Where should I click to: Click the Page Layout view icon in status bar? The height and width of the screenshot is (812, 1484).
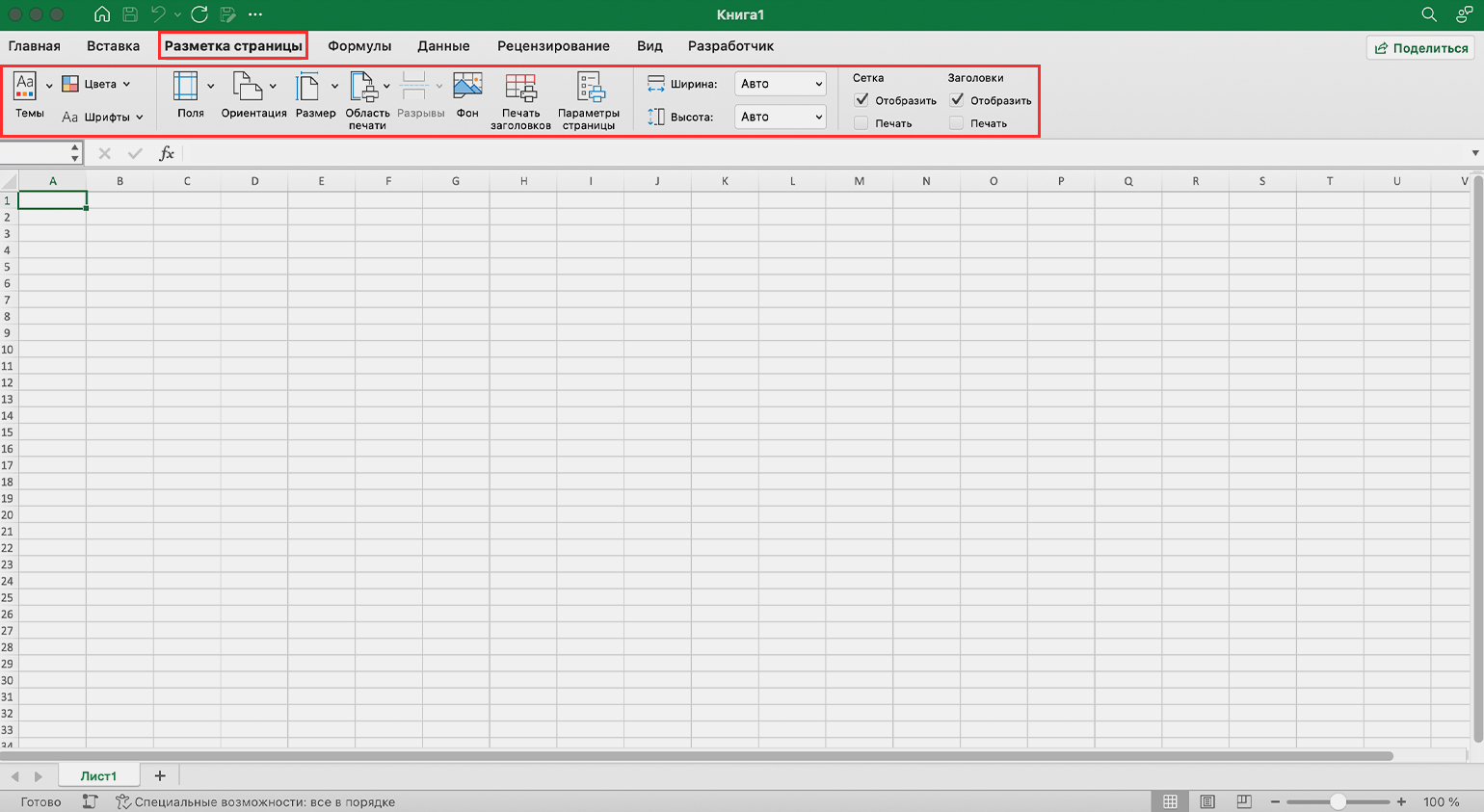(1206, 801)
